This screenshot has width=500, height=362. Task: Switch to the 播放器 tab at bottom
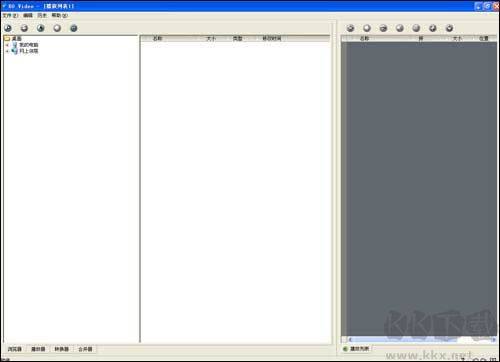tap(38, 349)
